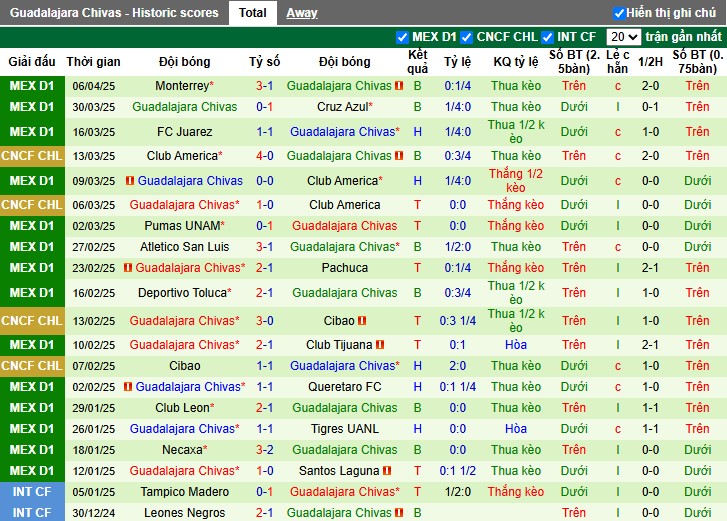Click the date 16/02/25
727x521 pixels.
point(94,293)
